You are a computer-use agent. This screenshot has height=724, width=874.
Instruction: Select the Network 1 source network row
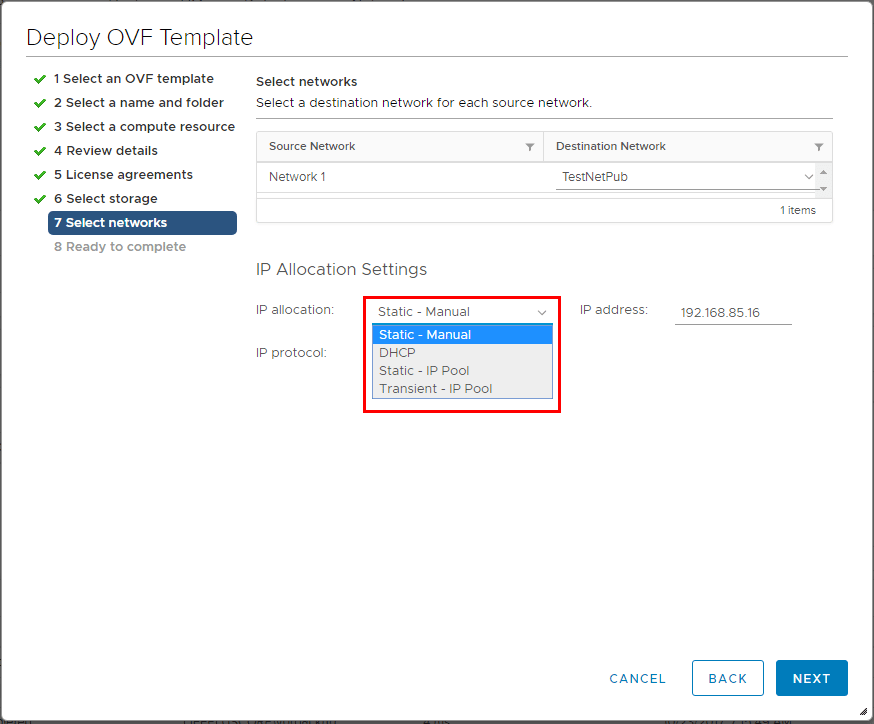(400, 177)
